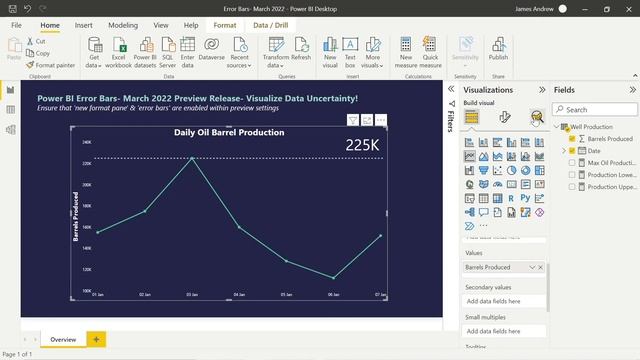Save the report with the disk icon
This screenshot has width=640, height=360.
(13, 9)
